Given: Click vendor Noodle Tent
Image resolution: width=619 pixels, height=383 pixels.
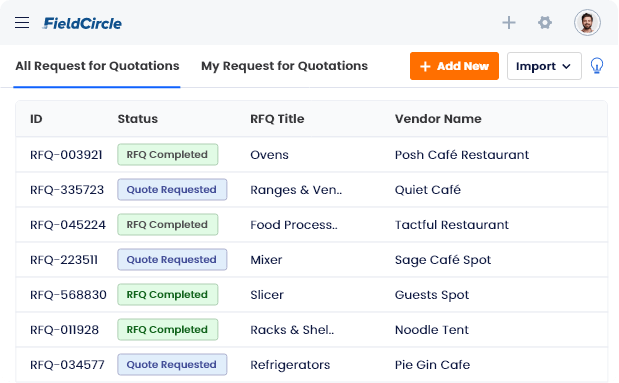Looking at the screenshot, I should 432,330.
